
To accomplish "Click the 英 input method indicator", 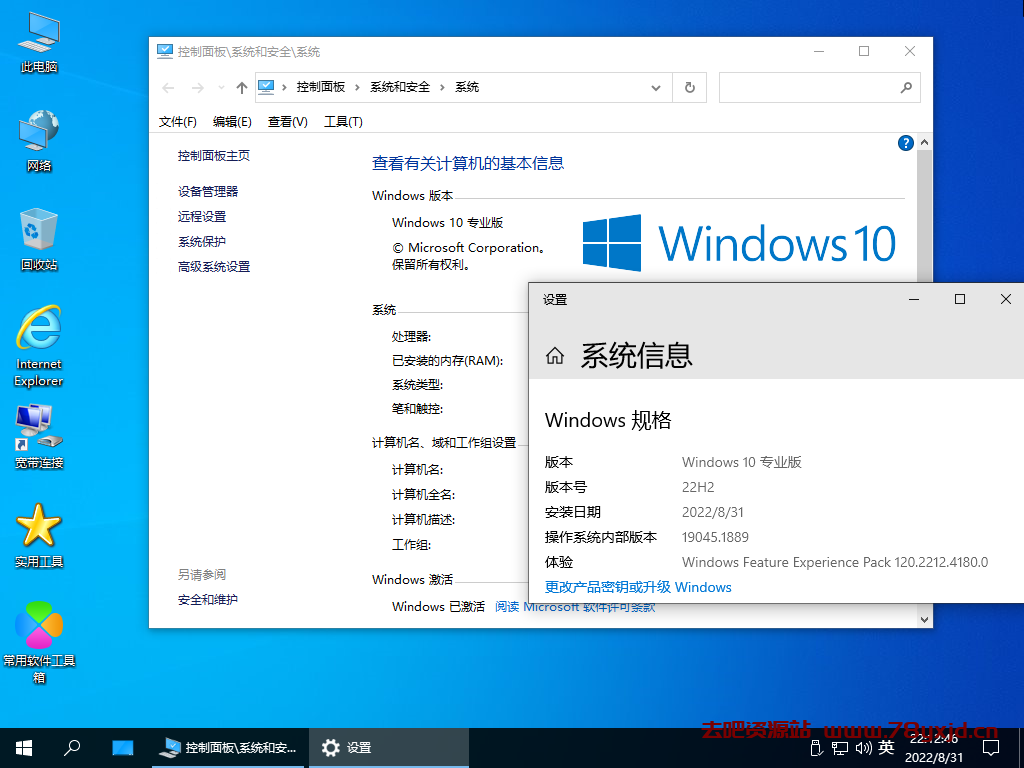I will point(886,748).
